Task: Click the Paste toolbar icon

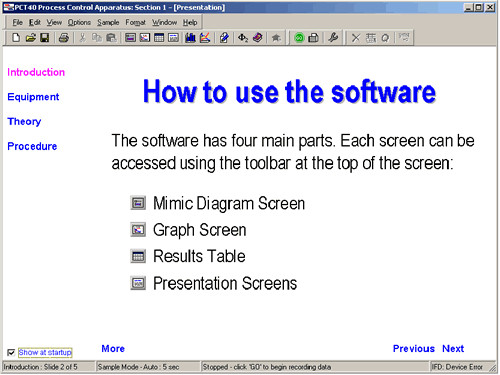Action: click(111, 38)
